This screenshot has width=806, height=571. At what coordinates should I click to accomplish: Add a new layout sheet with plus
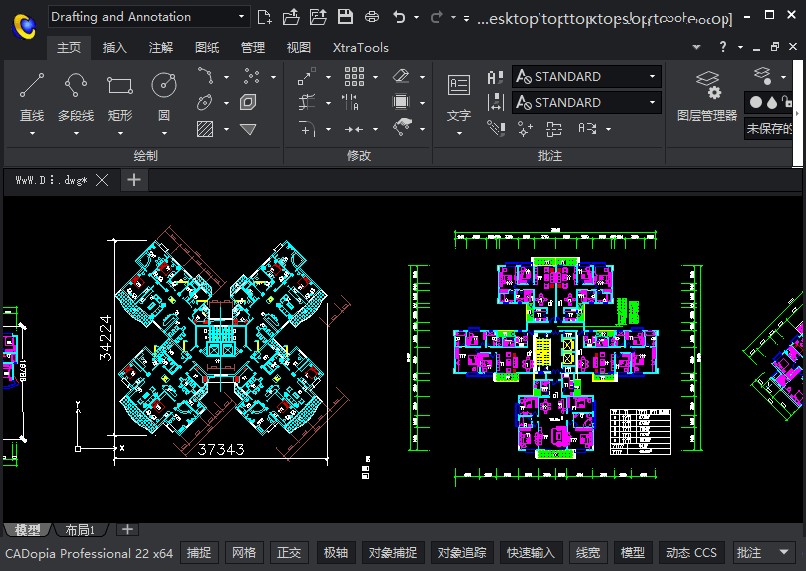click(x=127, y=529)
